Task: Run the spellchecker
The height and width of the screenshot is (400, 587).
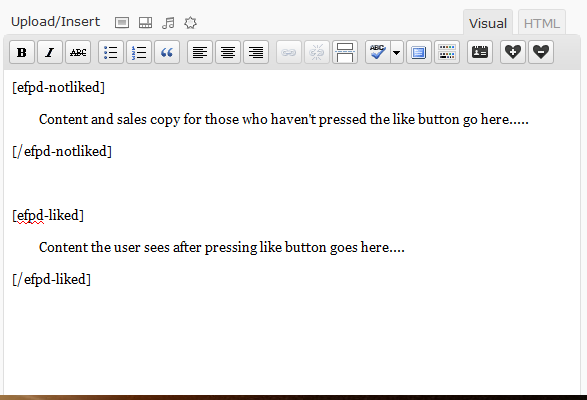Action: (x=377, y=52)
